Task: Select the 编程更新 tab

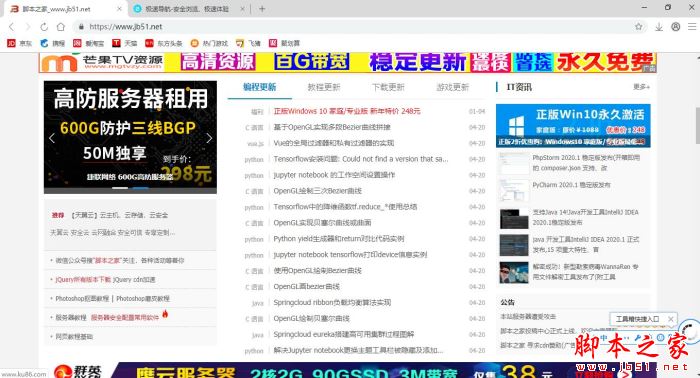Action: (x=259, y=87)
